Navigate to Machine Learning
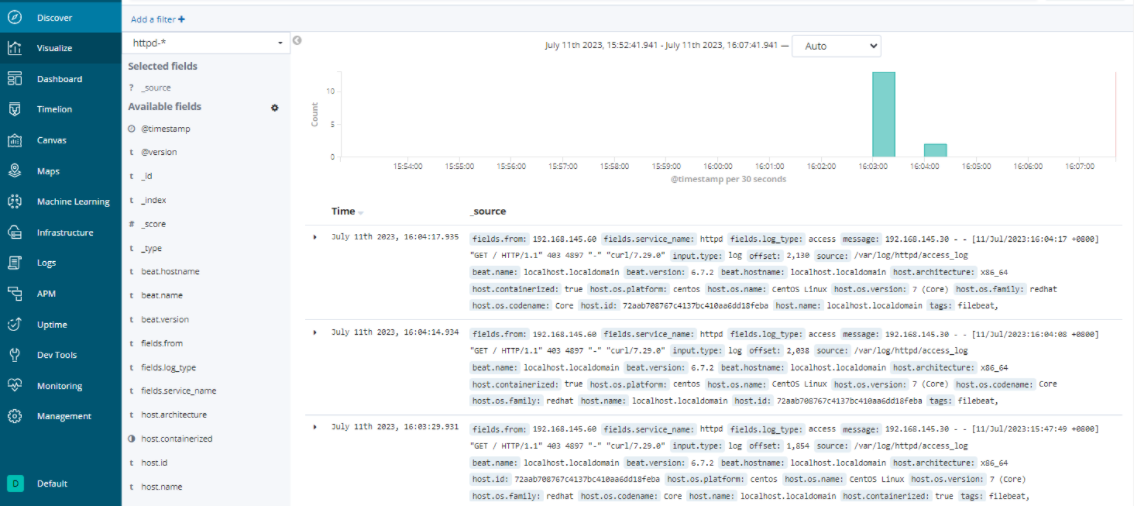 point(73,202)
